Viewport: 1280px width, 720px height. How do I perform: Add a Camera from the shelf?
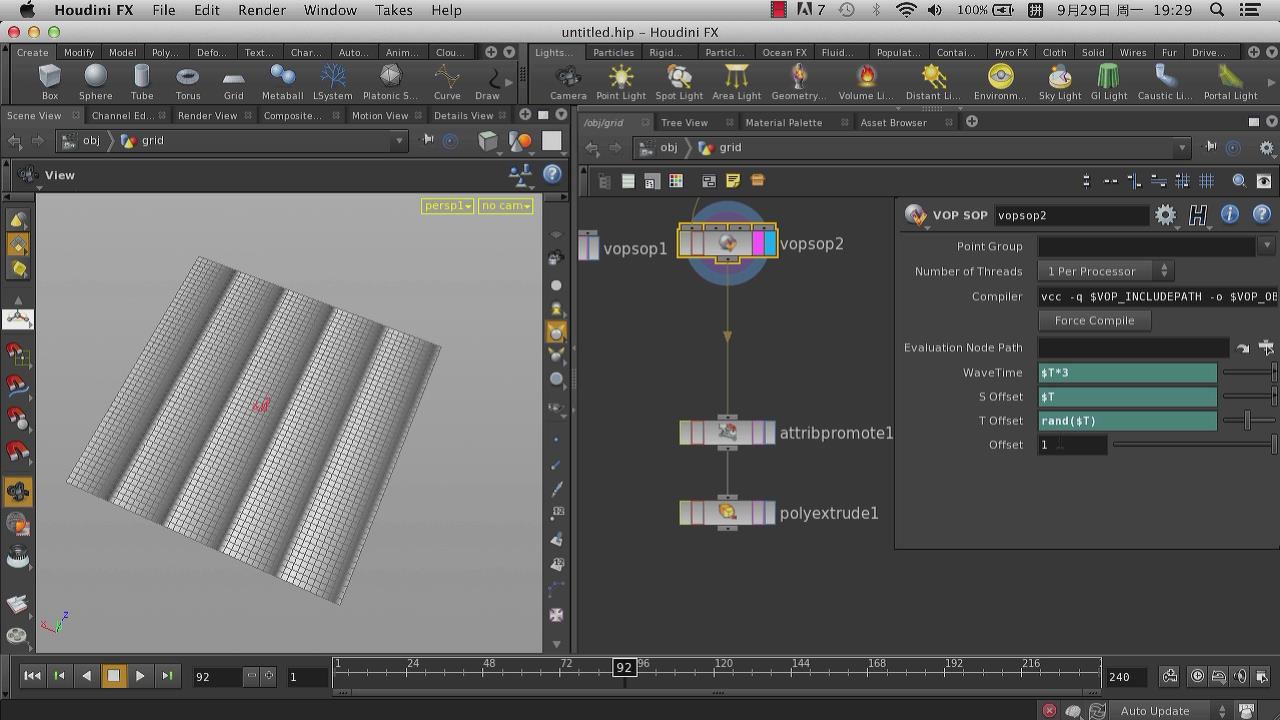568,82
